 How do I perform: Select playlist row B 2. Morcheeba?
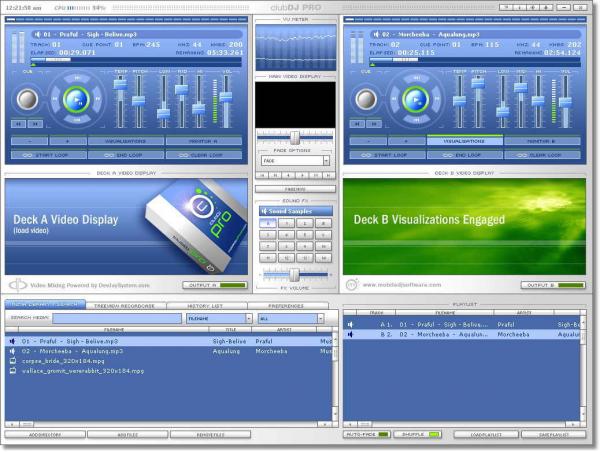(x=462, y=335)
